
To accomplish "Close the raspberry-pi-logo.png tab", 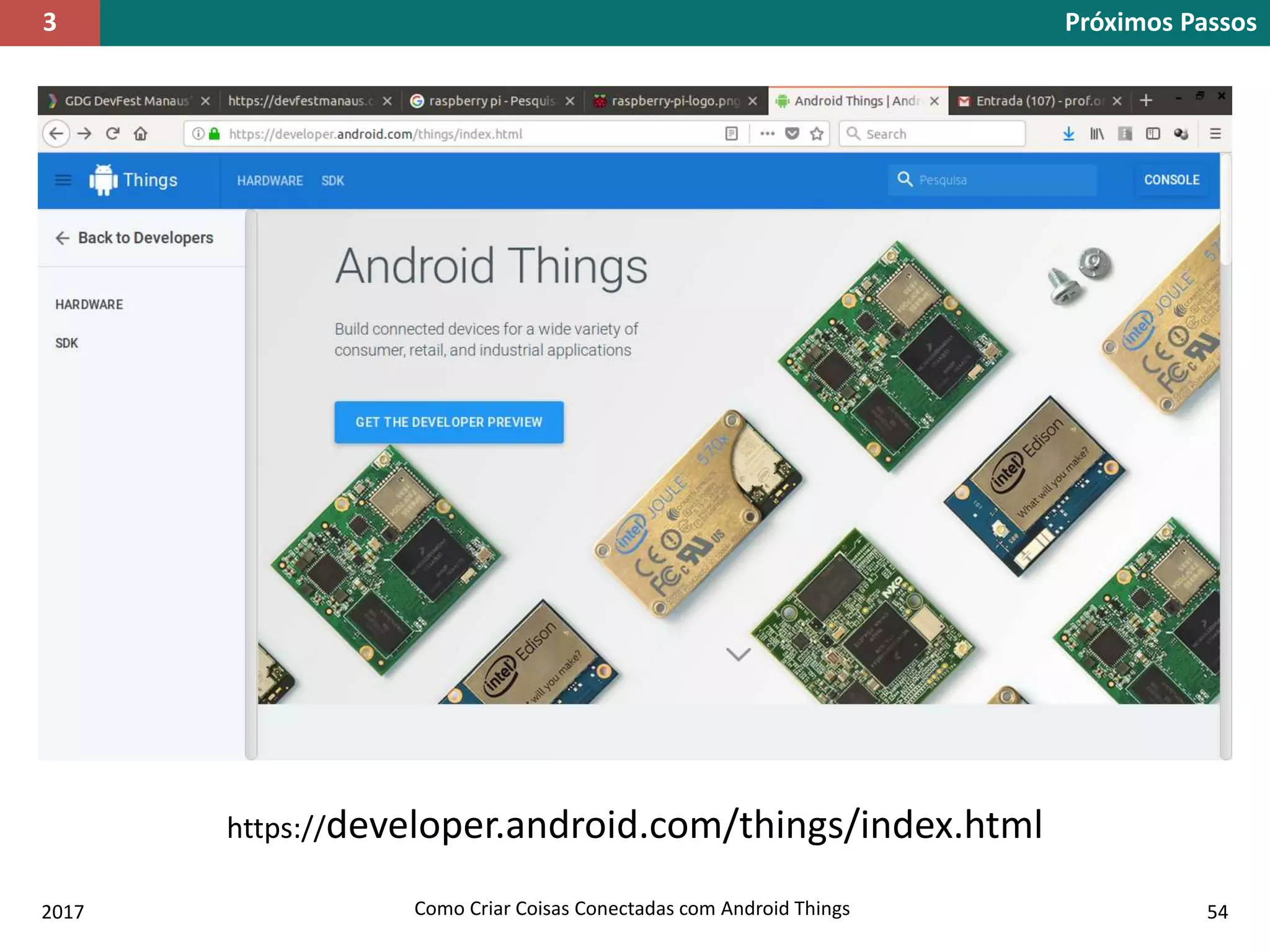I will coord(752,101).
